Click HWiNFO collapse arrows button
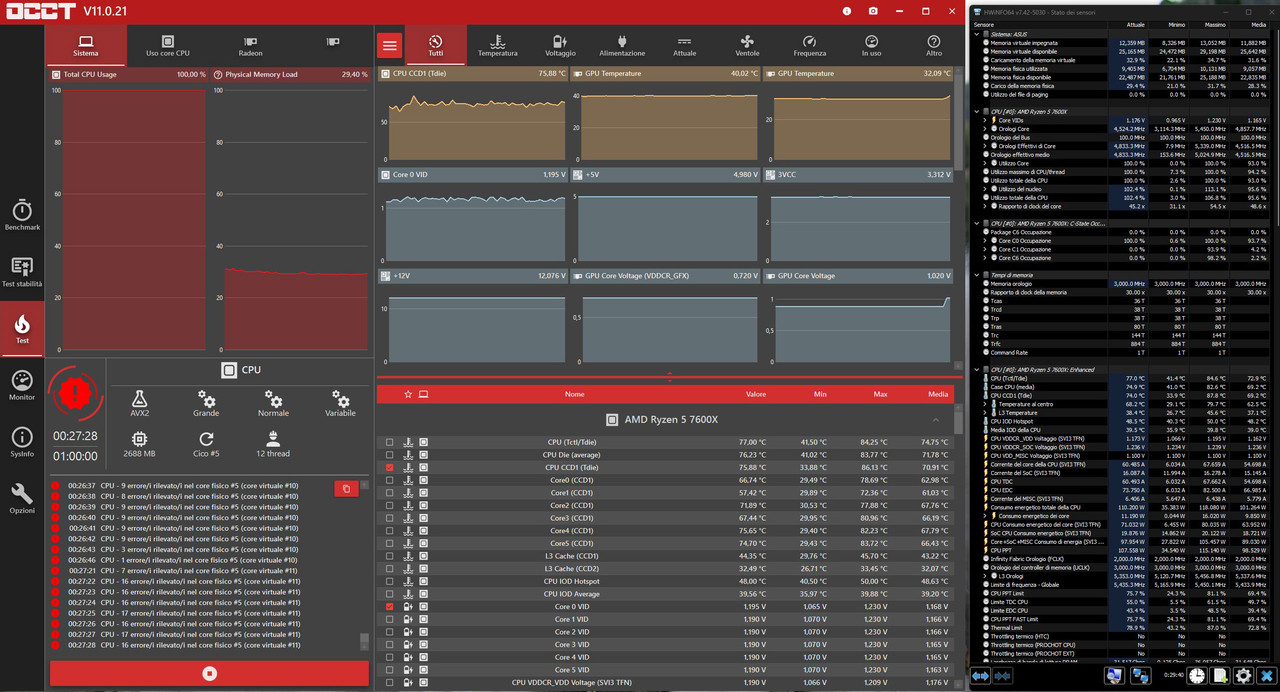1280x692 pixels. (1004, 677)
